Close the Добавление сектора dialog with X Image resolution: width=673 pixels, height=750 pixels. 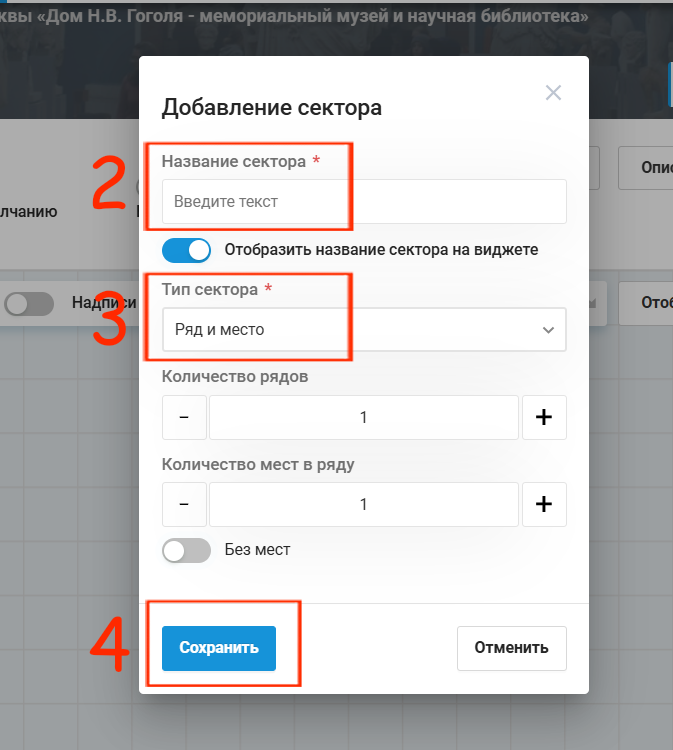553,92
